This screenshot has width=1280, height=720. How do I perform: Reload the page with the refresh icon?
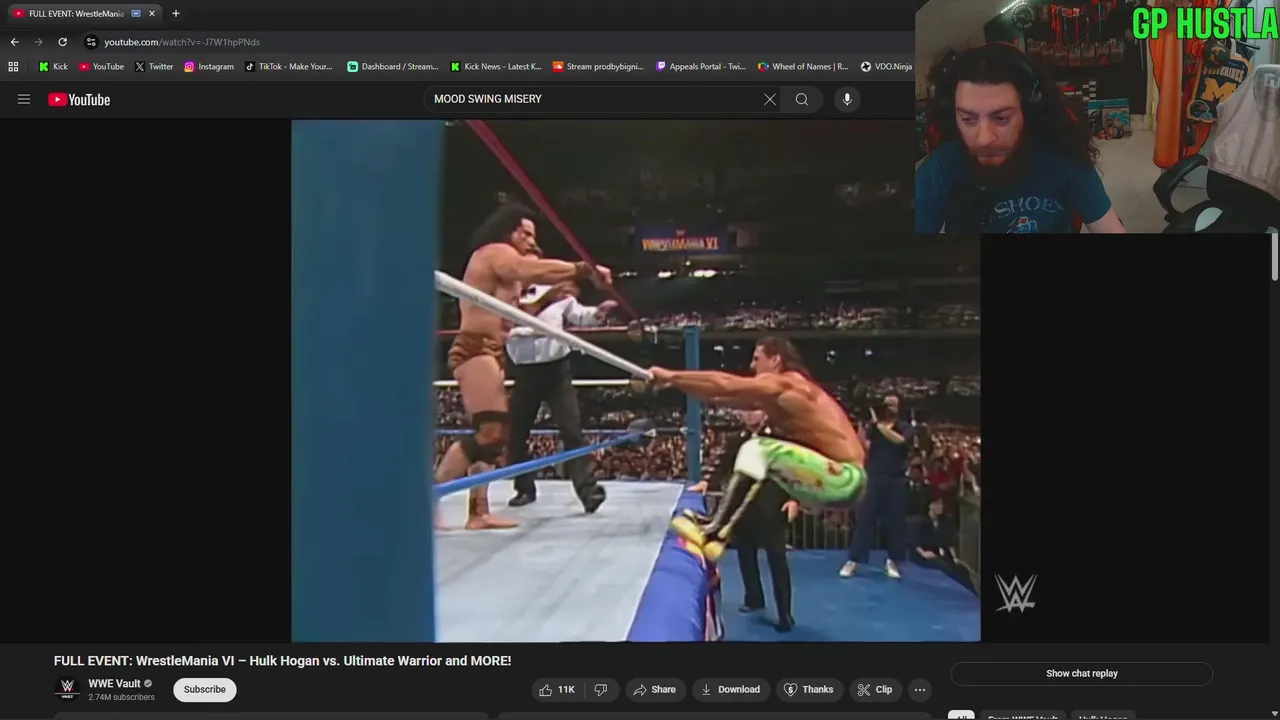[x=62, y=42]
